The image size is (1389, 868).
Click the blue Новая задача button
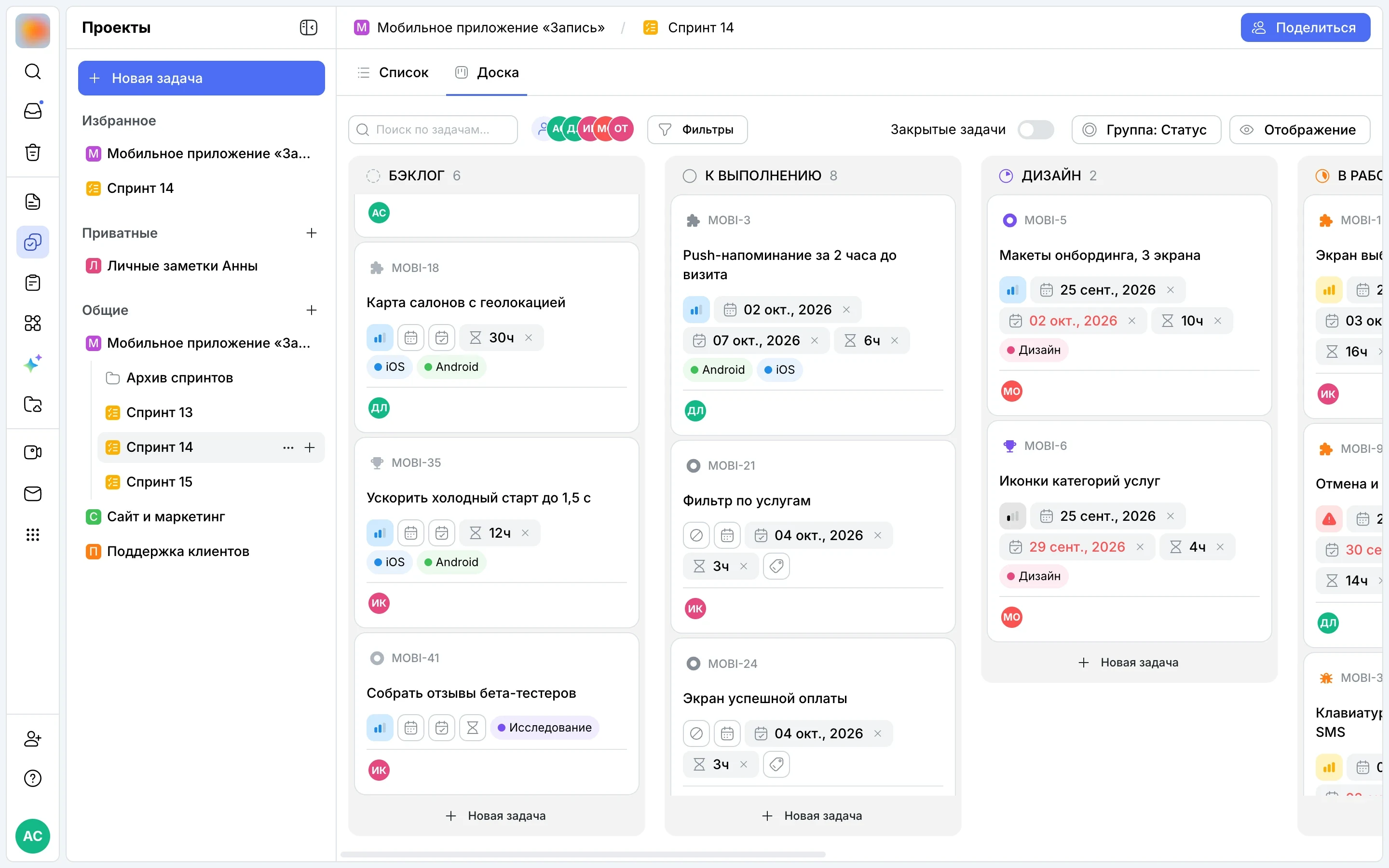coord(202,78)
